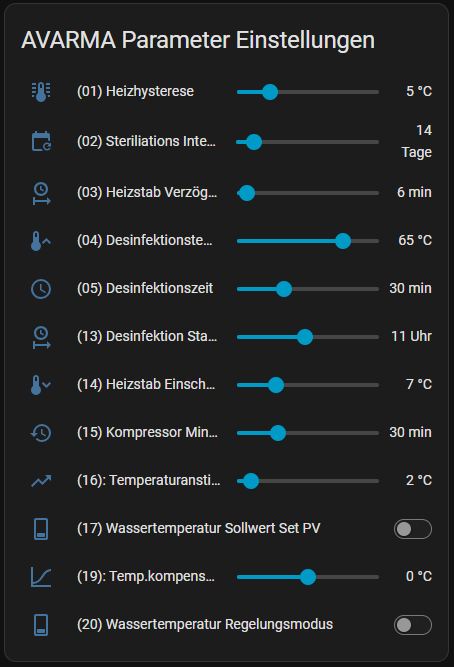
Task: Click the Temp.kompensation slider knob
Action: pos(308,577)
